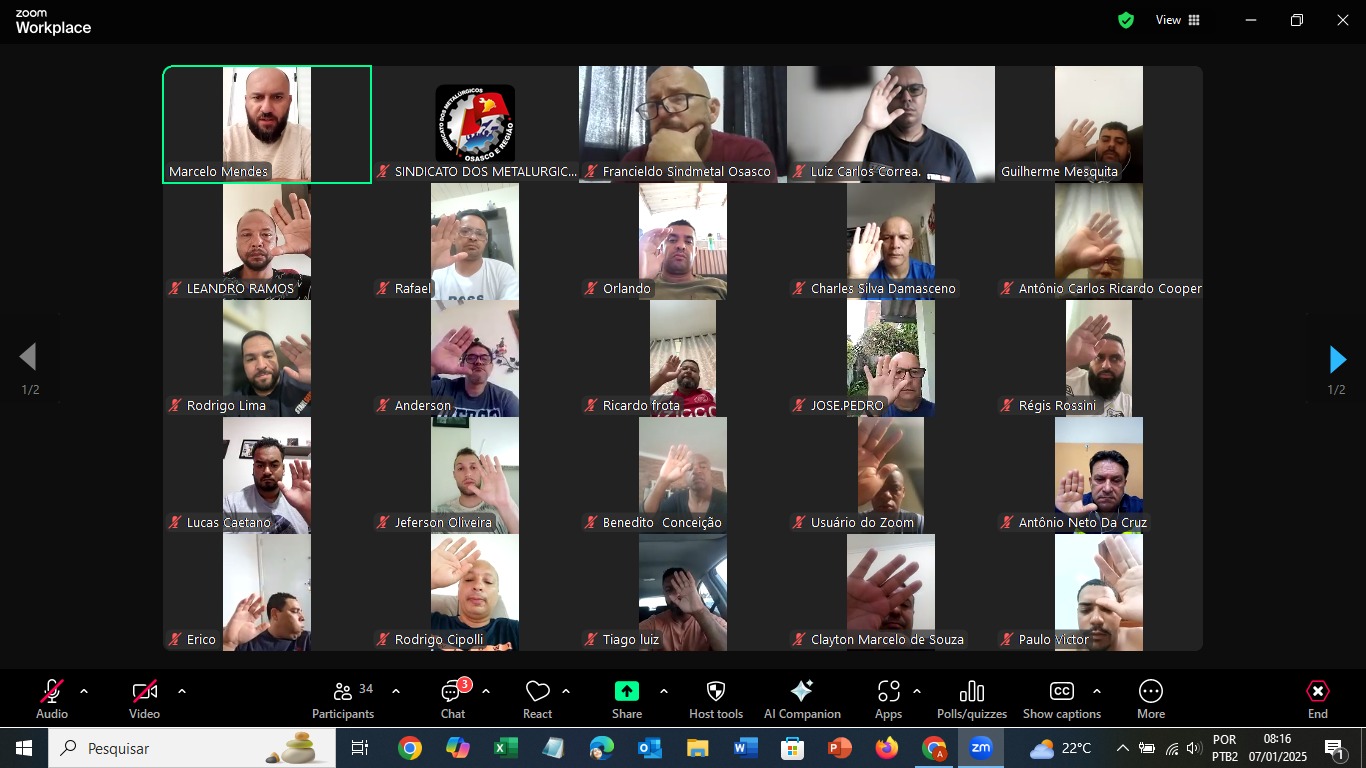This screenshot has width=1366, height=768.
Task: Expand video options arrow next to Video
Action: (x=182, y=691)
